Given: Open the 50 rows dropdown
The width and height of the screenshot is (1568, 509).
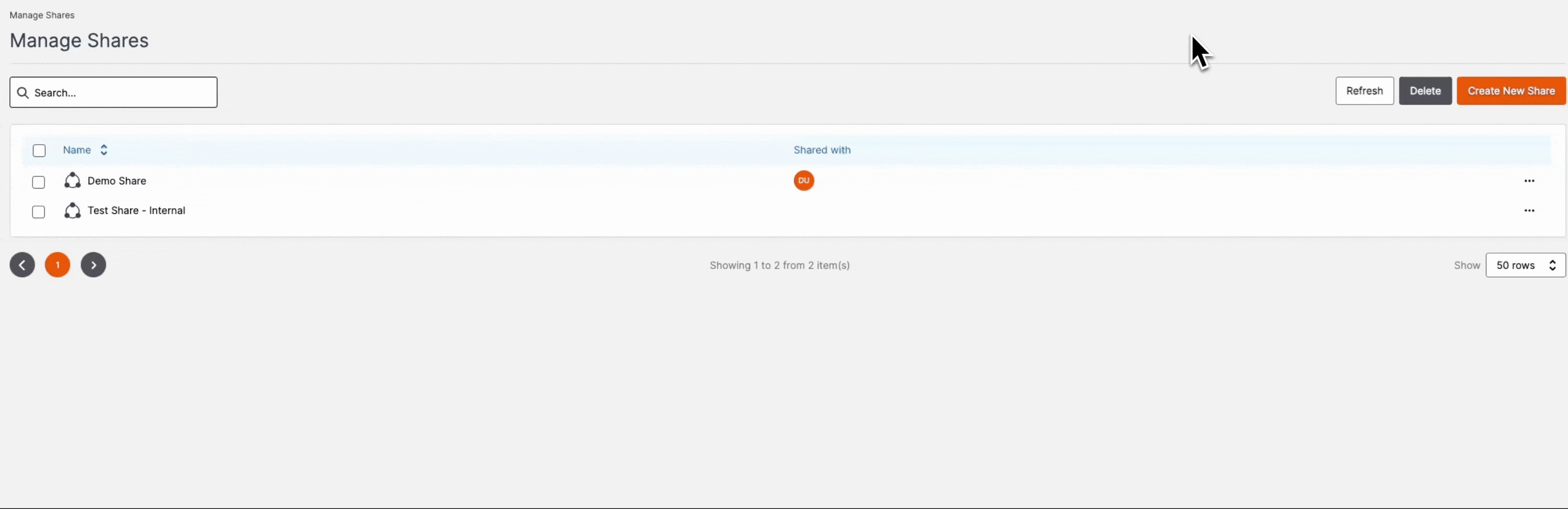Looking at the screenshot, I should [x=1525, y=265].
